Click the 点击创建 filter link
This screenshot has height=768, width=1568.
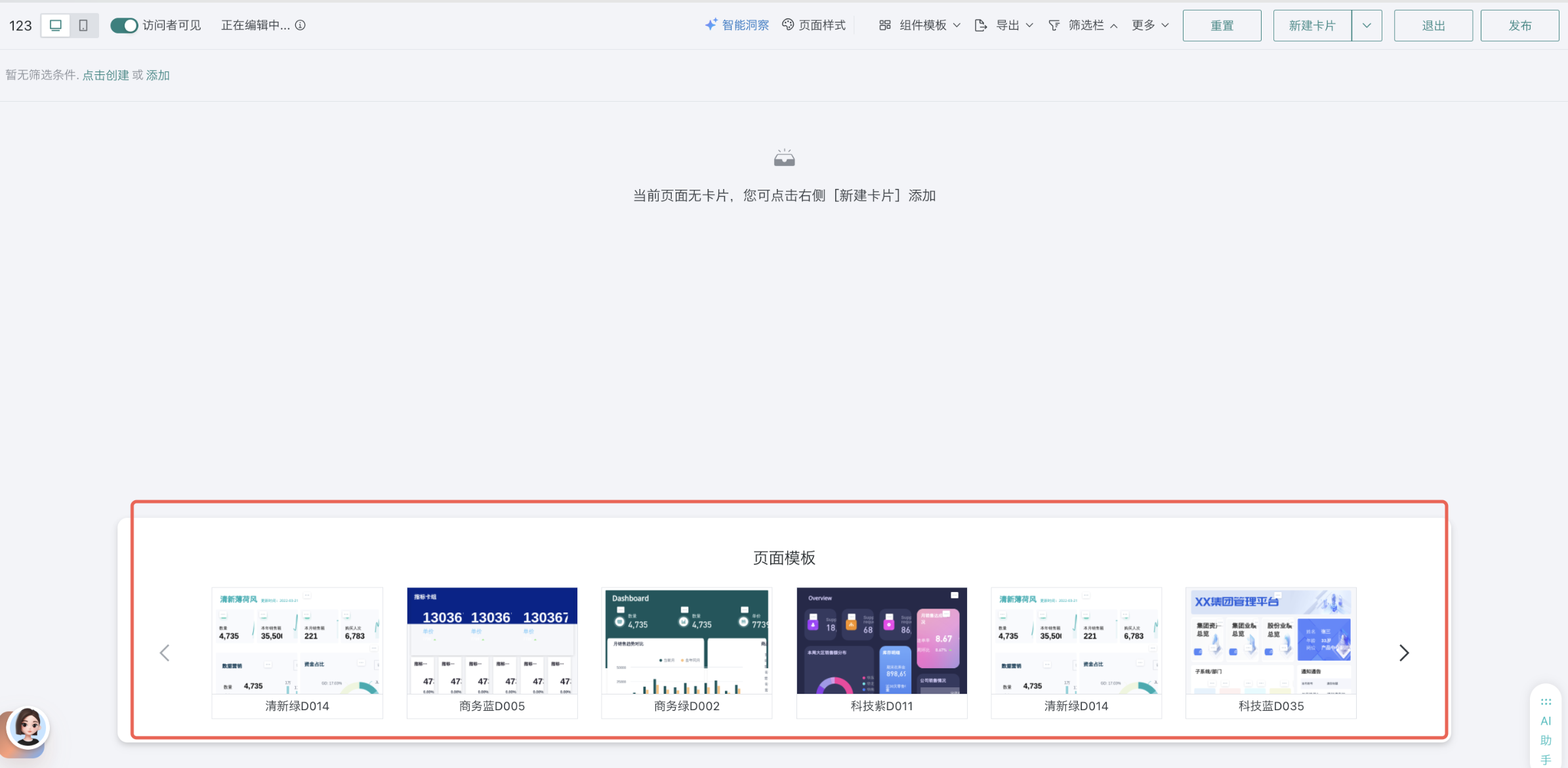(x=106, y=75)
